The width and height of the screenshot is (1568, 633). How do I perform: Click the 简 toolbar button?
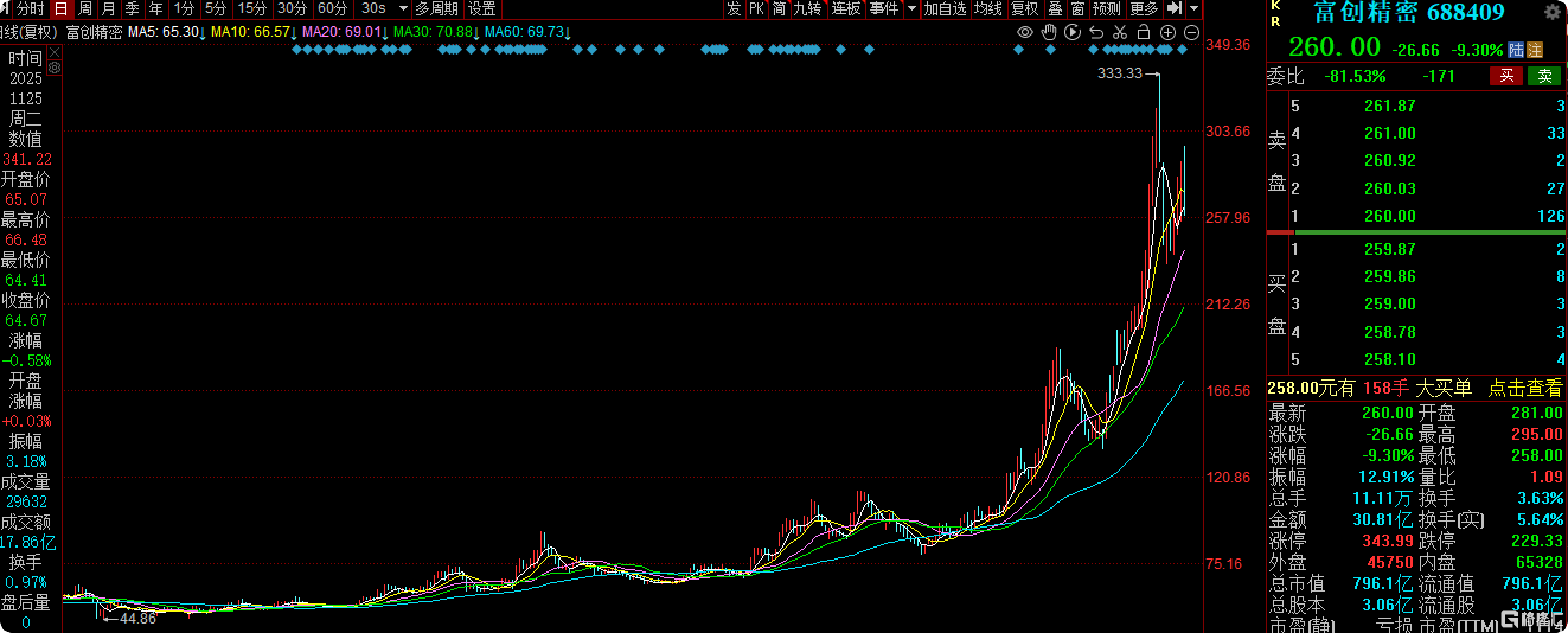pos(779,8)
